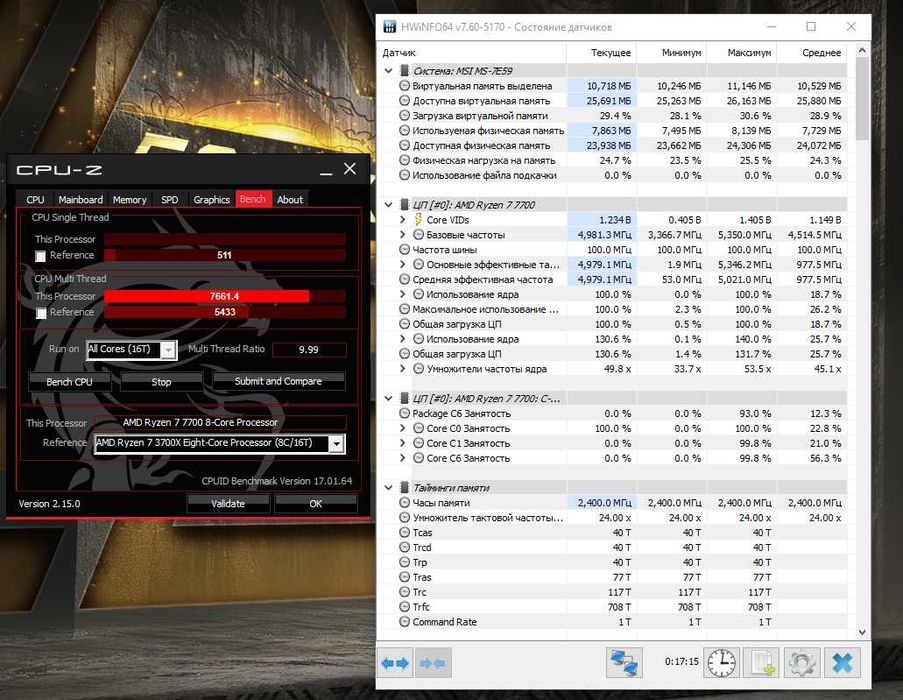Viewport: 903px width, 700px height.
Task: Click the collapse-columns arrows icon in HWiNFO toolbar
Action: [x=432, y=663]
